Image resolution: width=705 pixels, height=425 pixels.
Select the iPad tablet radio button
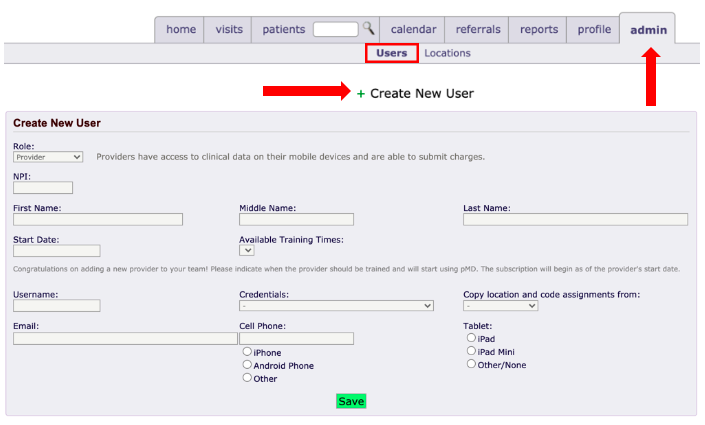pos(471,338)
